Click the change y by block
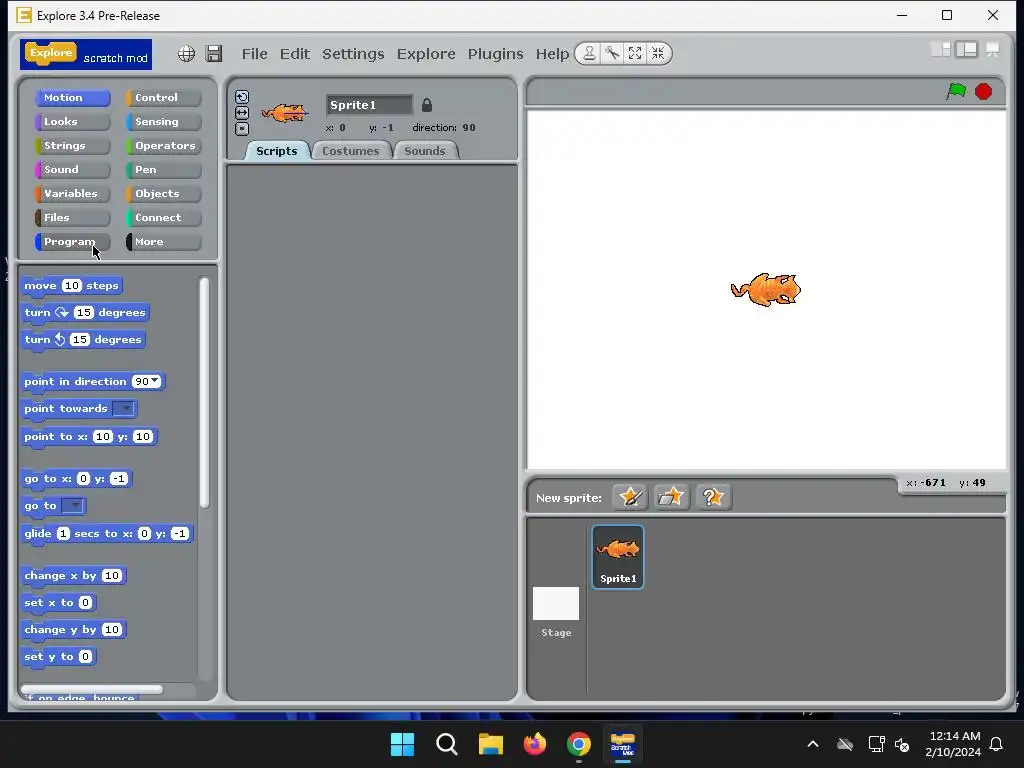Viewport: 1024px width, 768px height. tap(73, 630)
